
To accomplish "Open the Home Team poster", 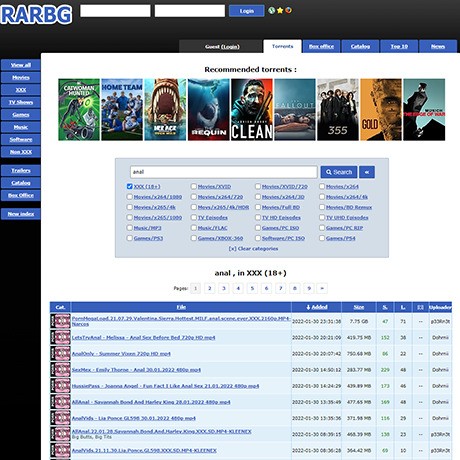I will (122, 109).
